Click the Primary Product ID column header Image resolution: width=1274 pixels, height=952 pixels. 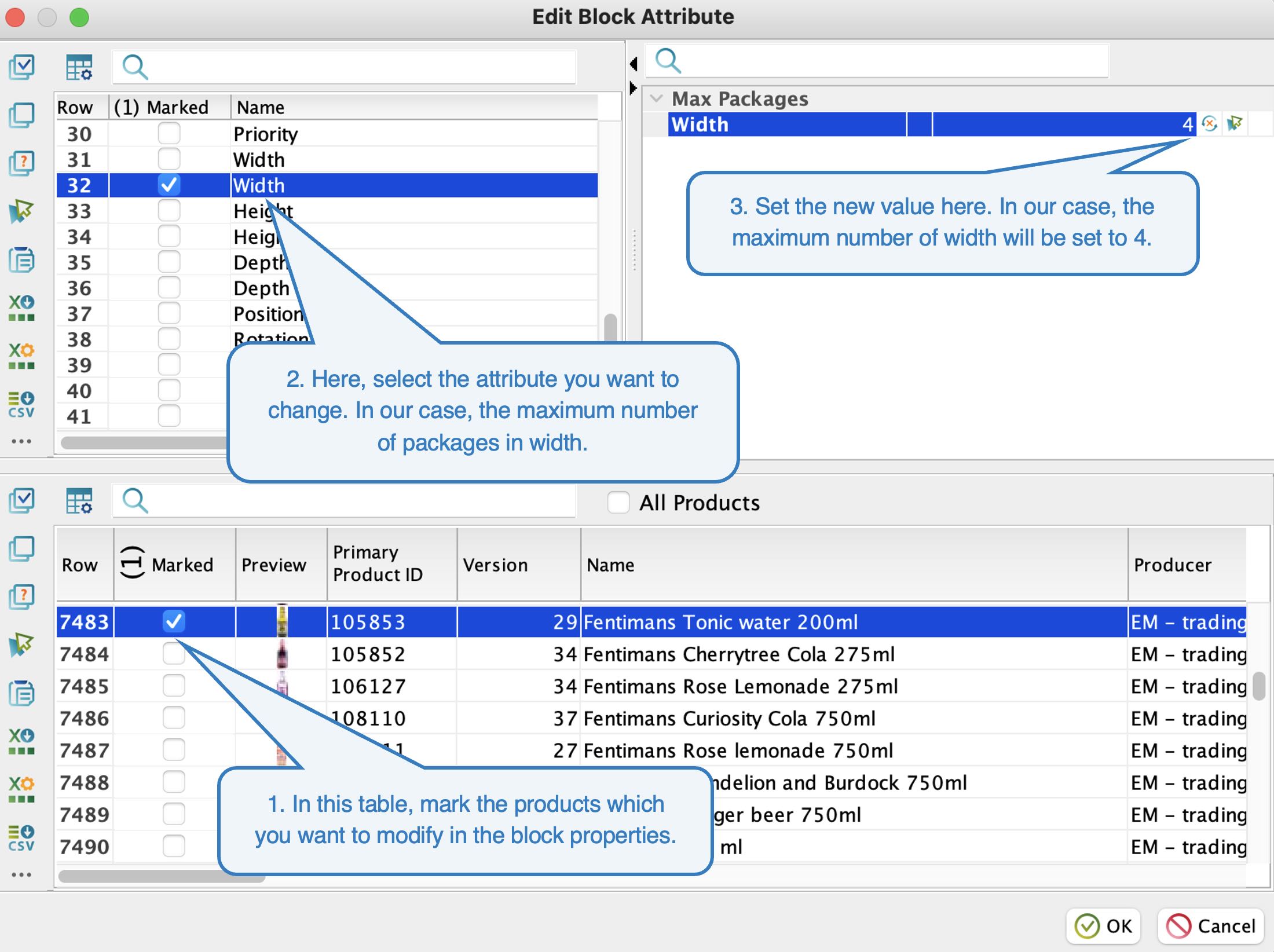pos(378,563)
